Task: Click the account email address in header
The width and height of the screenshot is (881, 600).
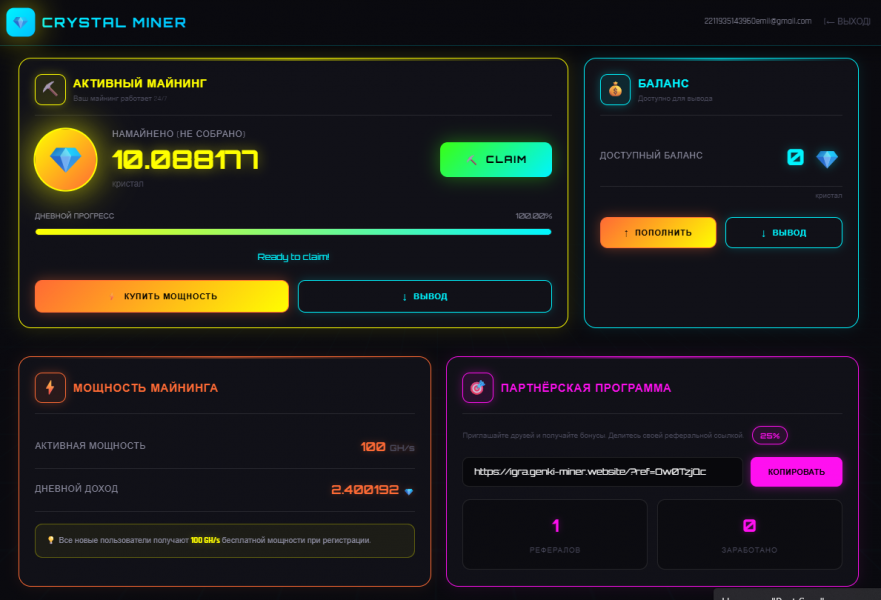Action: pyautogui.click(x=757, y=21)
